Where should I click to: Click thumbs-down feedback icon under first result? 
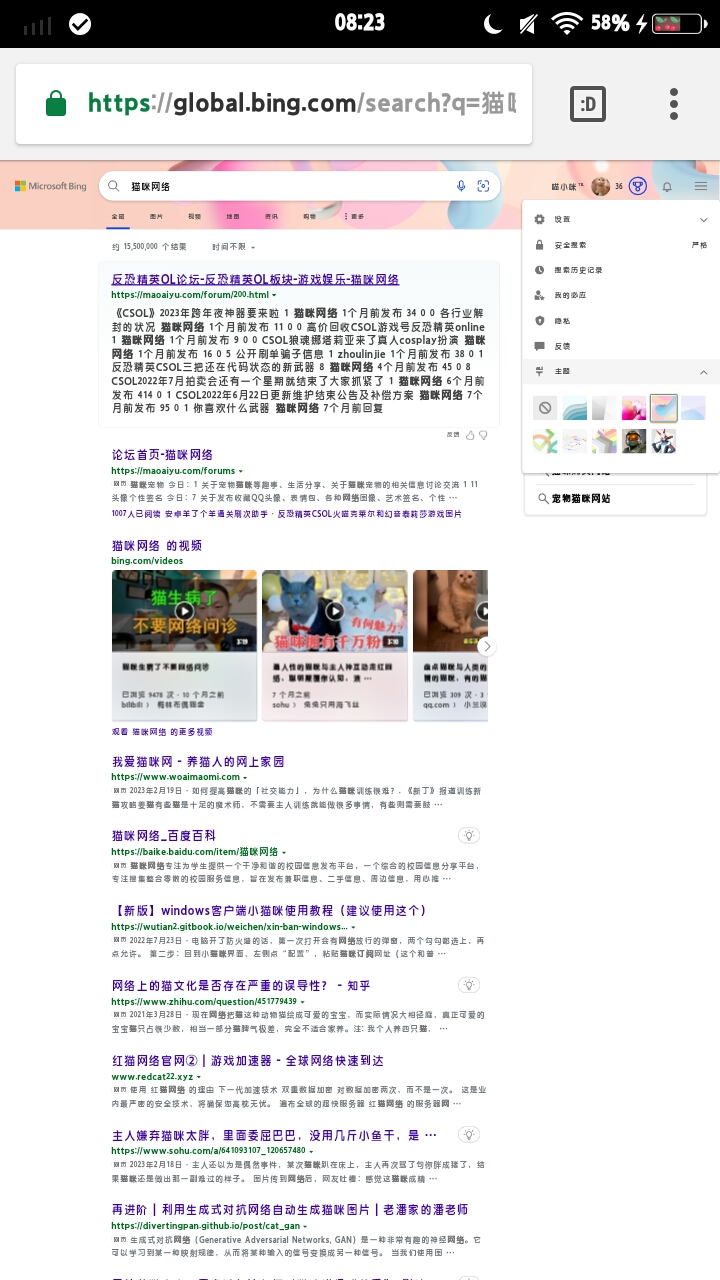click(483, 435)
